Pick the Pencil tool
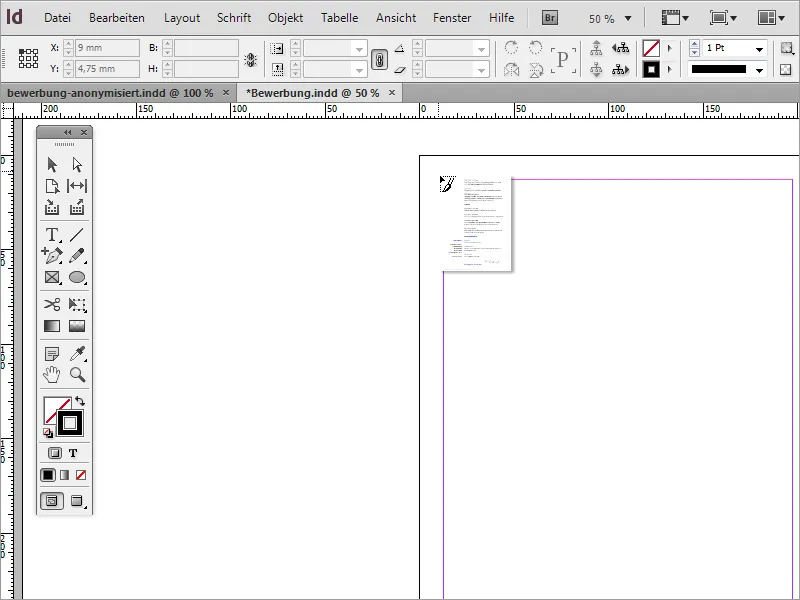Screen dimensions: 800x600 (77, 256)
